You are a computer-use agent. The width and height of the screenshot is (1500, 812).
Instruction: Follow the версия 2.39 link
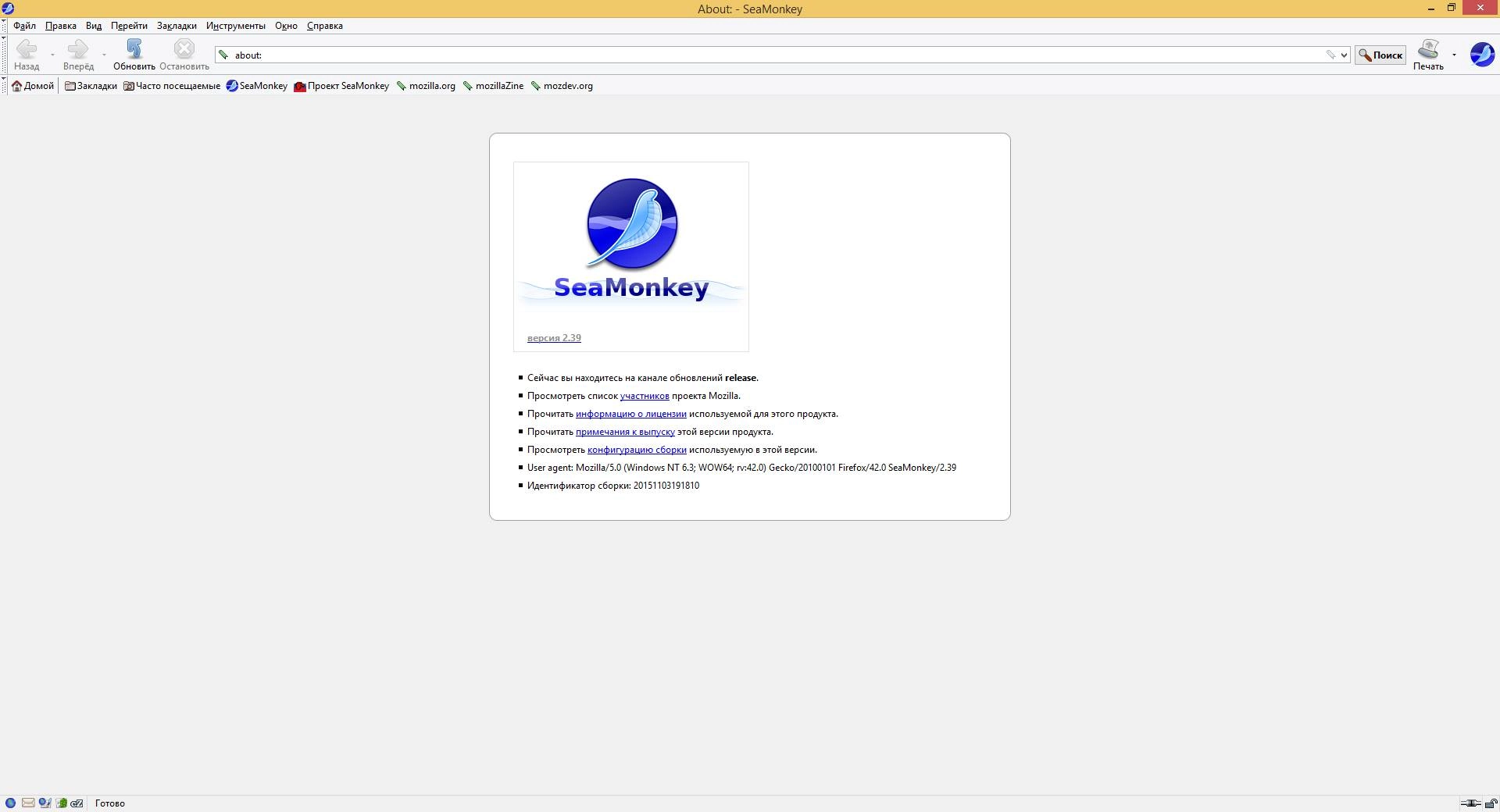point(554,338)
